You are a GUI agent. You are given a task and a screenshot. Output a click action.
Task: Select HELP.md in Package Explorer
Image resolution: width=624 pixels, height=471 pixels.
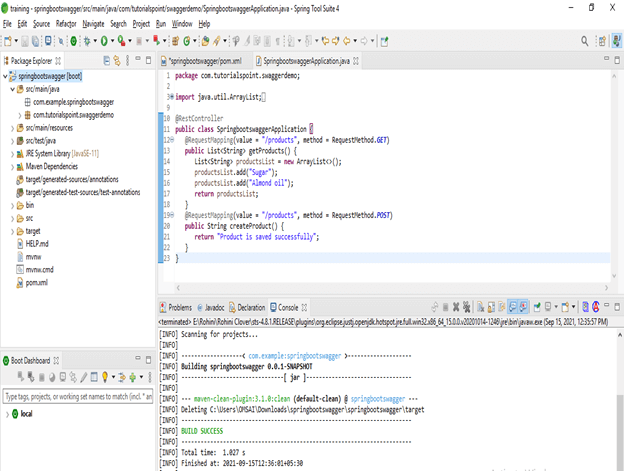coord(36,244)
